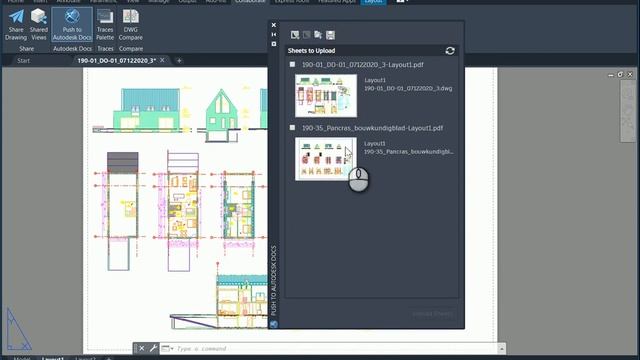Click the save icon in palette toolbar
This screenshot has height=360, width=640.
point(330,35)
